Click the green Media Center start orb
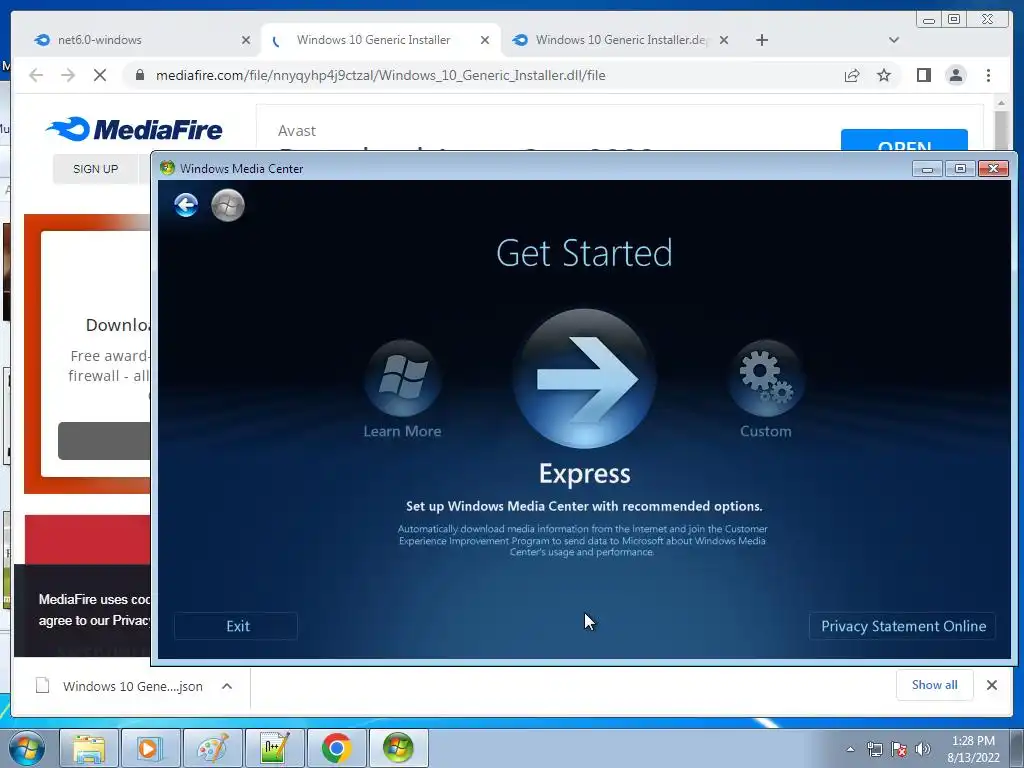This screenshot has height=768, width=1024. (228, 206)
